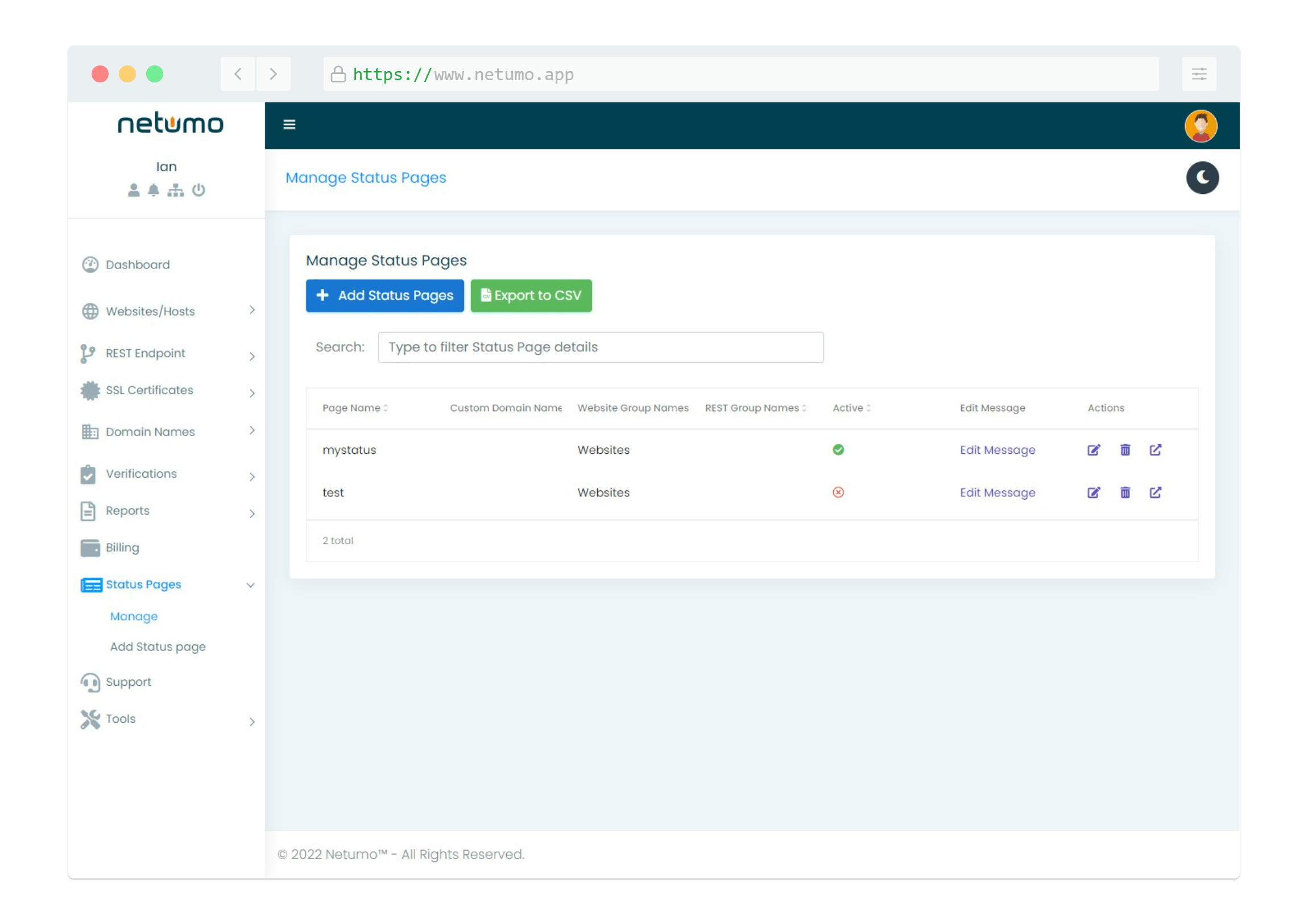Click Edit Message link for mystatus page
This screenshot has height=924, width=1308.
point(998,449)
